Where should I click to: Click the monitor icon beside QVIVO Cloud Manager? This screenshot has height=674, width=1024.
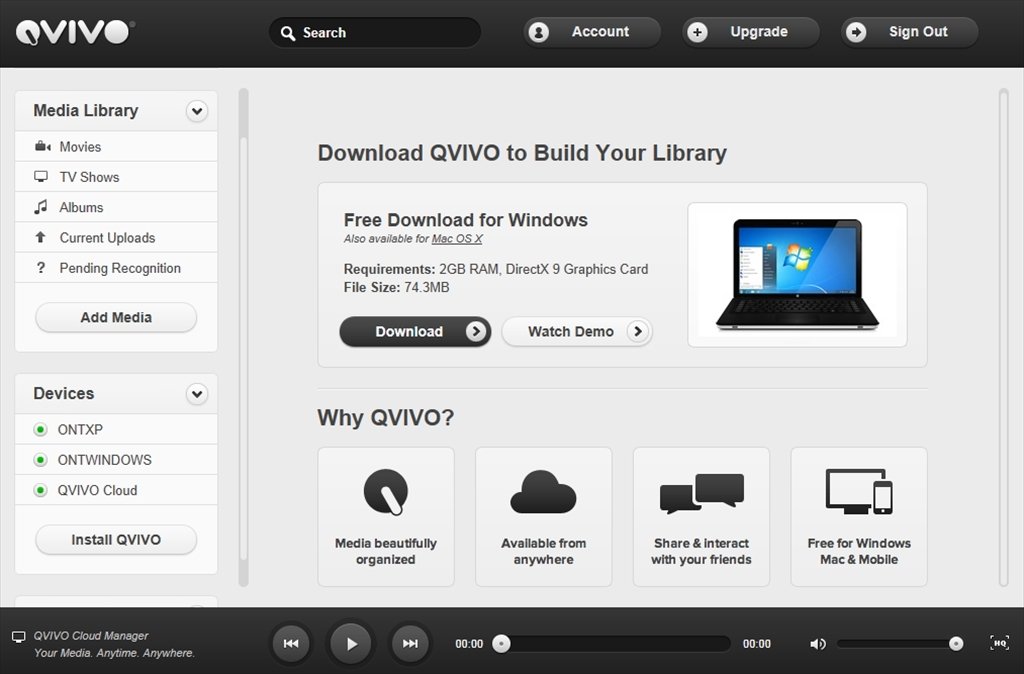[x=19, y=637]
